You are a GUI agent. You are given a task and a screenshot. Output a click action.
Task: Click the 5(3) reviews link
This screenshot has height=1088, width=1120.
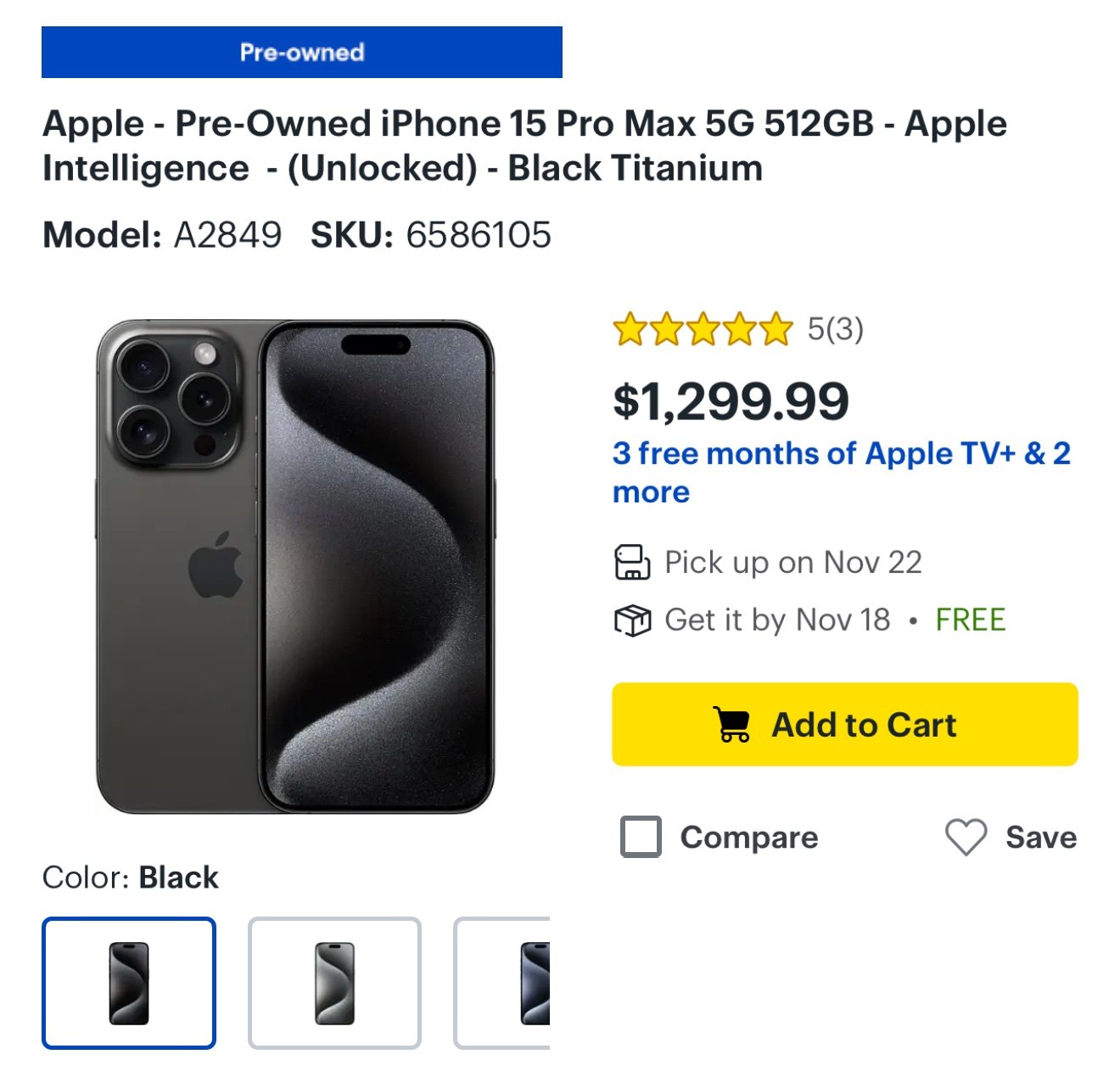click(834, 329)
